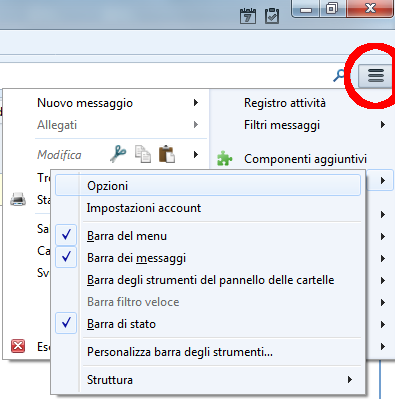395x399 pixels.
Task: Close the window with red X
Action: (370, 8)
